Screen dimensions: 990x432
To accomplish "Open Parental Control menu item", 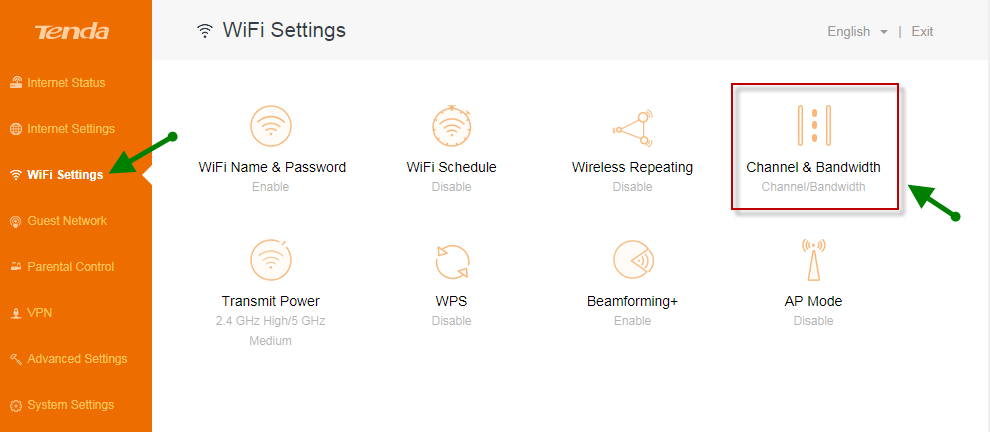I will point(63,267).
